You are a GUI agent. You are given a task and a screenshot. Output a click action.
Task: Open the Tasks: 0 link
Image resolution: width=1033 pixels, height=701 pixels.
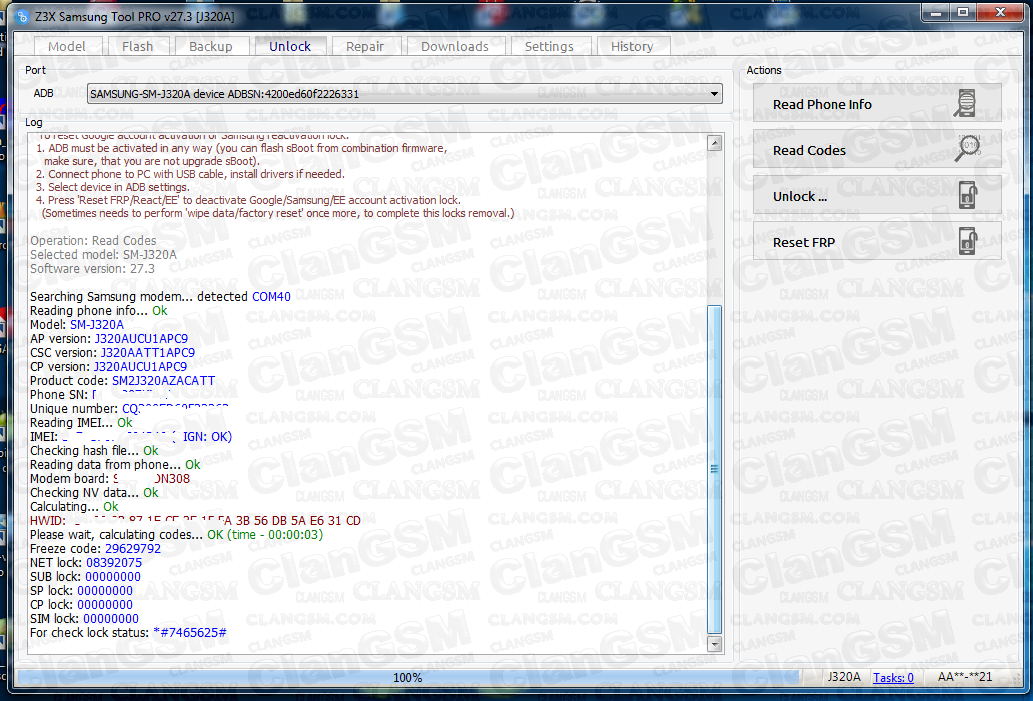893,677
